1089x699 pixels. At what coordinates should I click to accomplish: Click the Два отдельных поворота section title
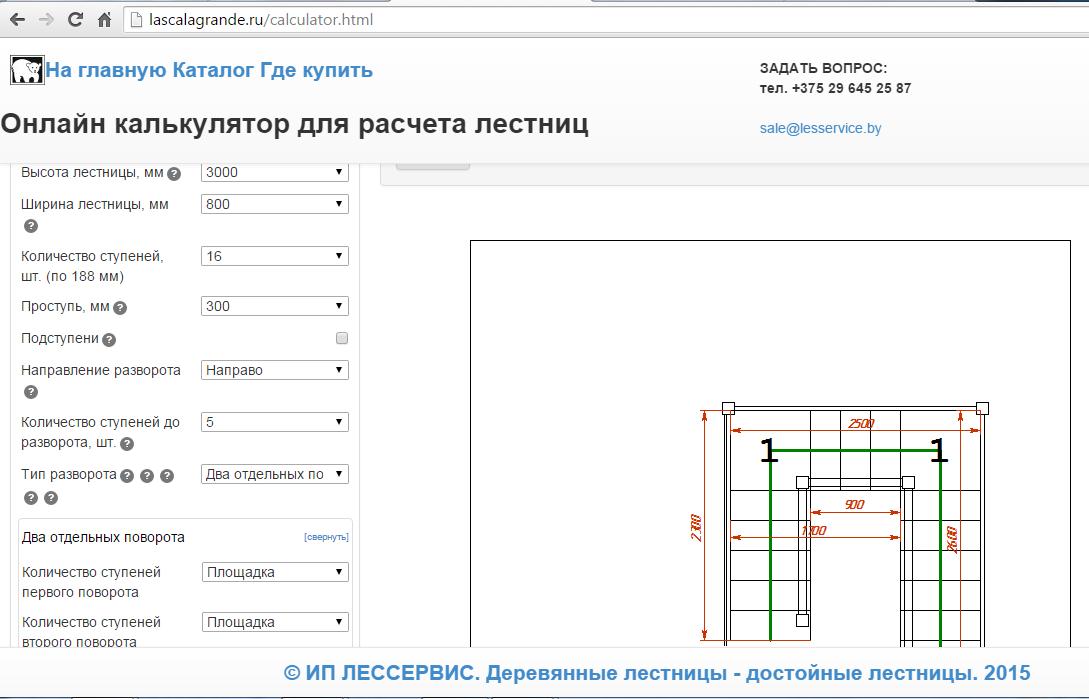pyautogui.click(x=103, y=538)
